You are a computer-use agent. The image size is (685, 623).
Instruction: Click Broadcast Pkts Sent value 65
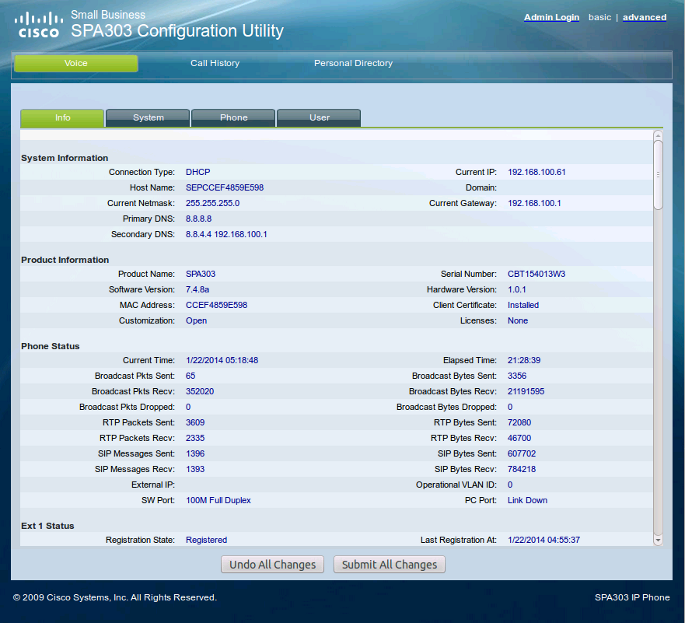click(x=190, y=376)
